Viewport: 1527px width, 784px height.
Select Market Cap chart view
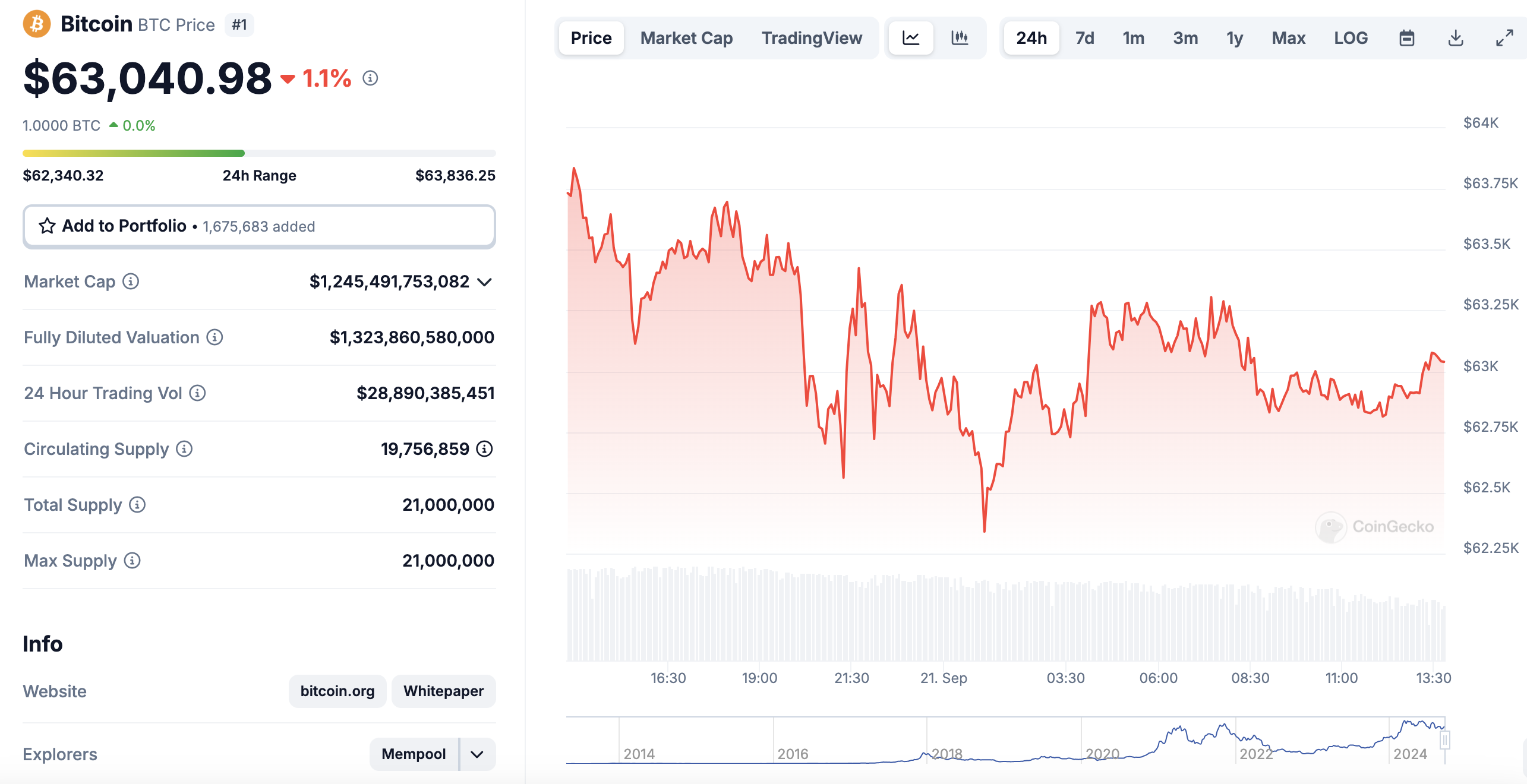(686, 37)
